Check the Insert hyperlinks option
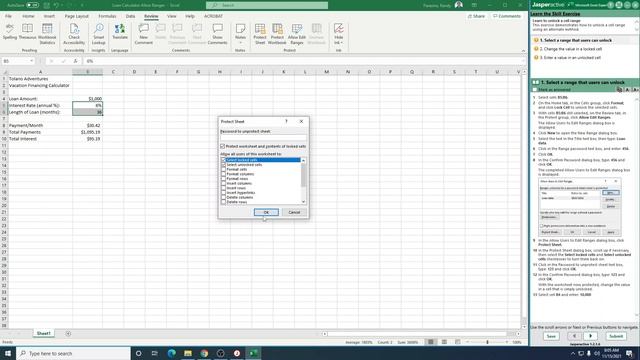This screenshot has width=640, height=360. coord(223,193)
